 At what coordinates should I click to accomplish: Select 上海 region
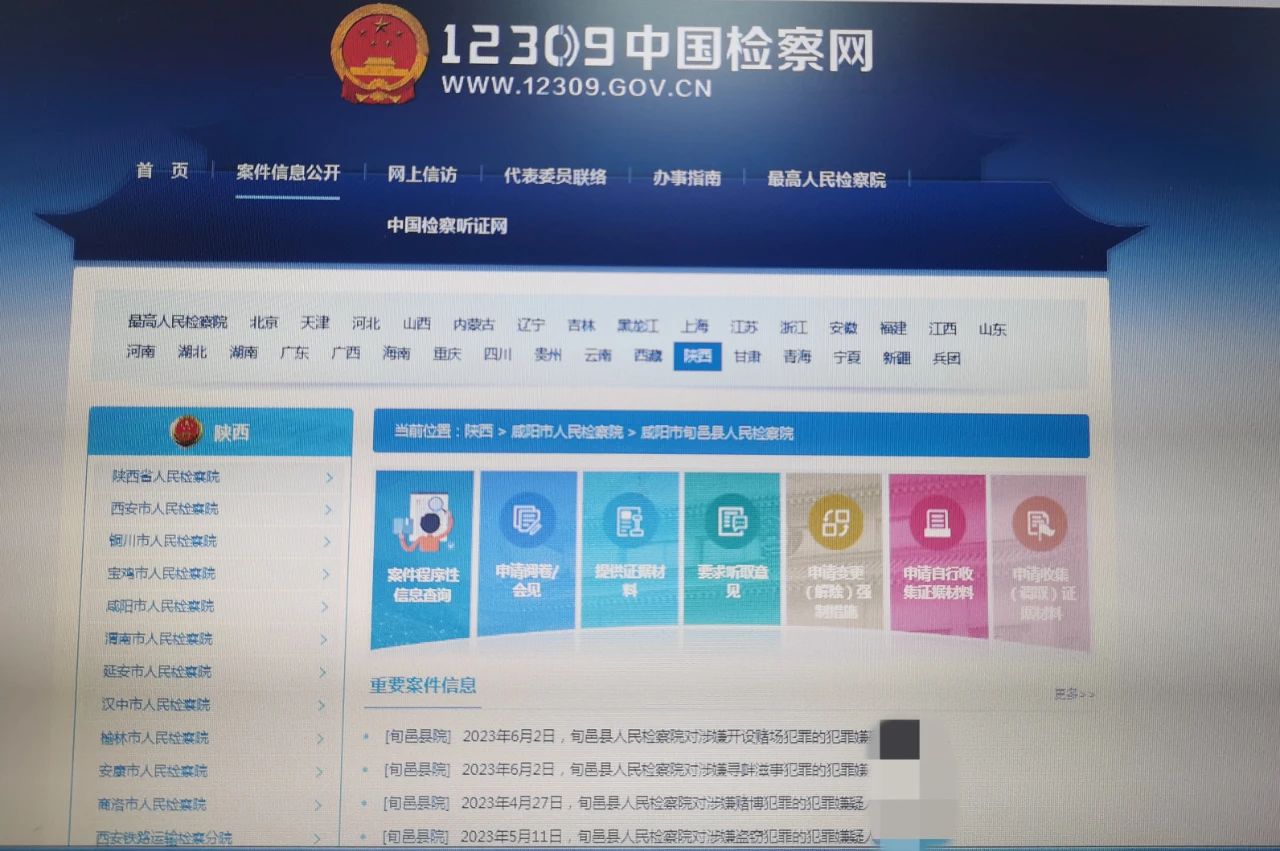click(694, 326)
